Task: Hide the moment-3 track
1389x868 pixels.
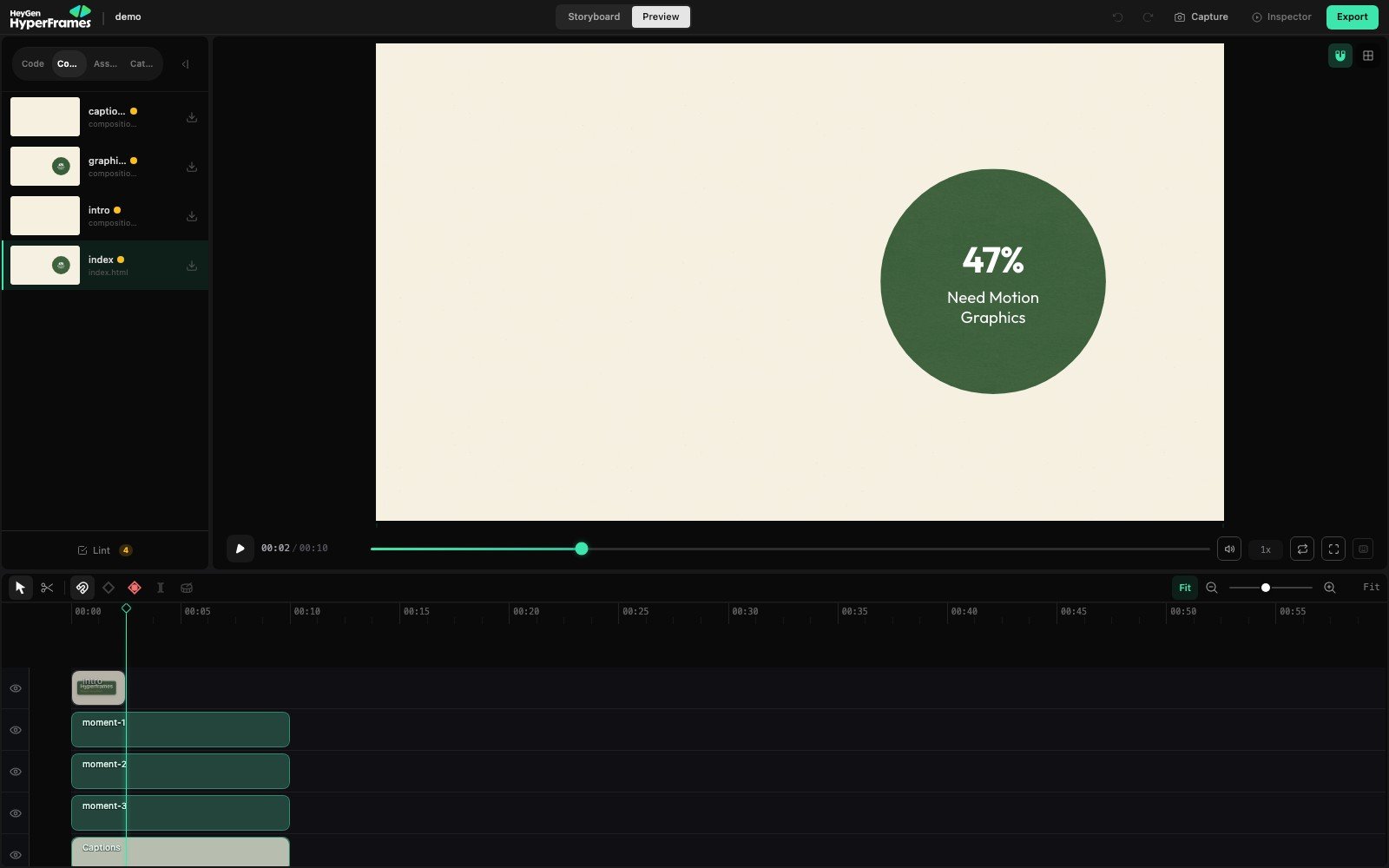Action: pyautogui.click(x=16, y=813)
